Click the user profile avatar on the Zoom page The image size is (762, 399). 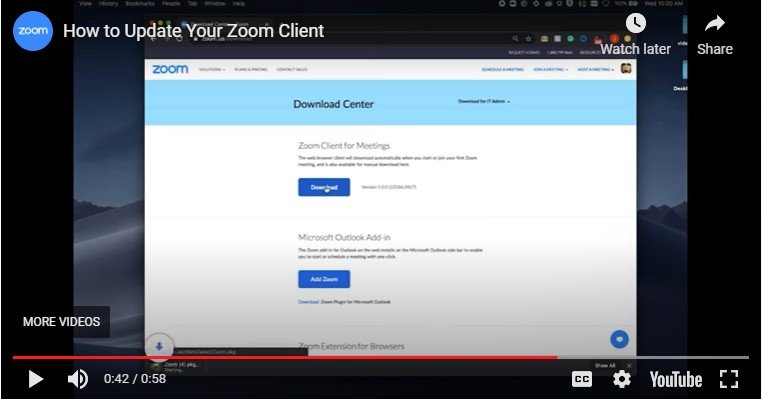(626, 69)
